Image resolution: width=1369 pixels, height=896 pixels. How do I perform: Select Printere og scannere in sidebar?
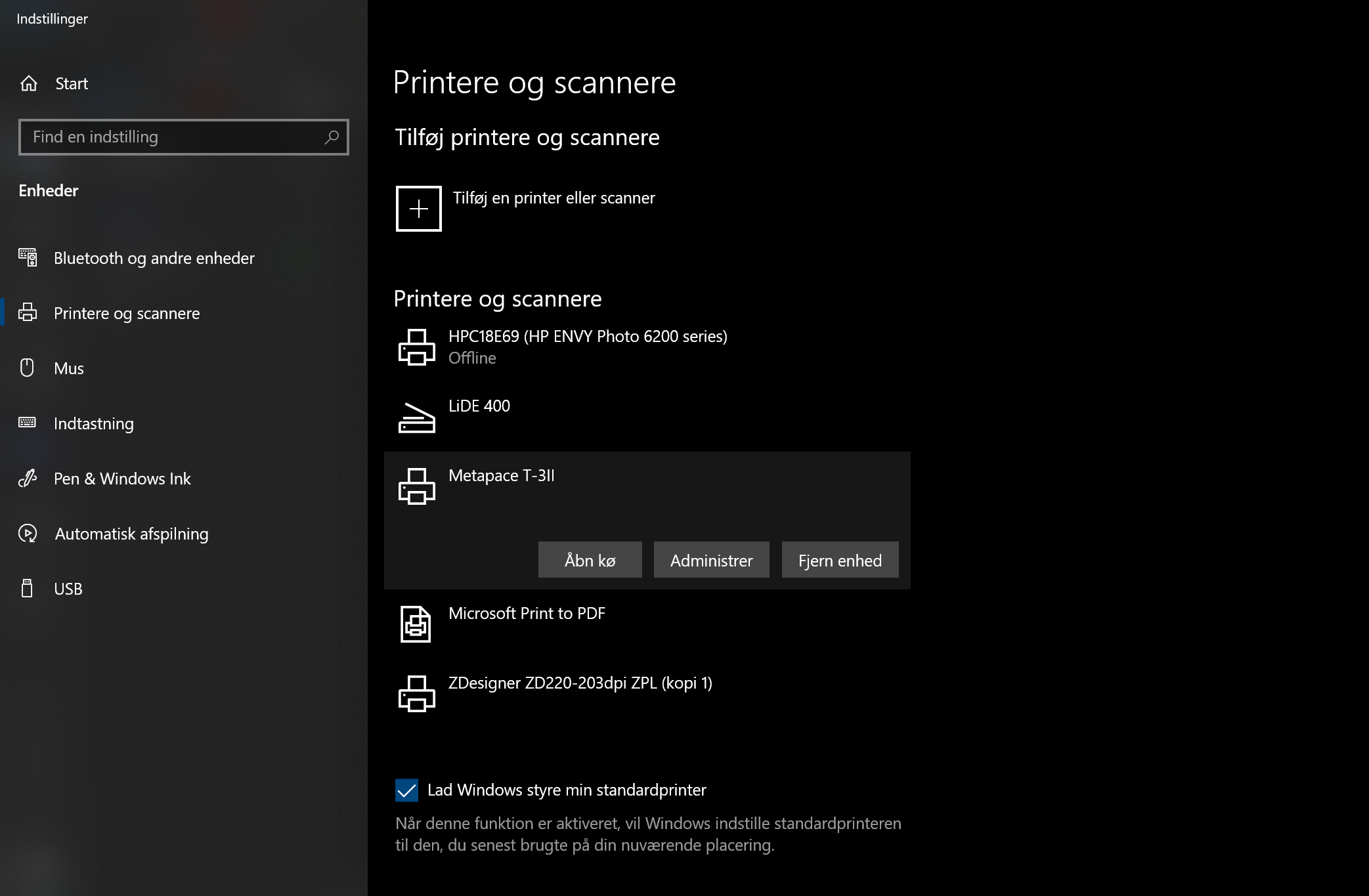click(184, 313)
